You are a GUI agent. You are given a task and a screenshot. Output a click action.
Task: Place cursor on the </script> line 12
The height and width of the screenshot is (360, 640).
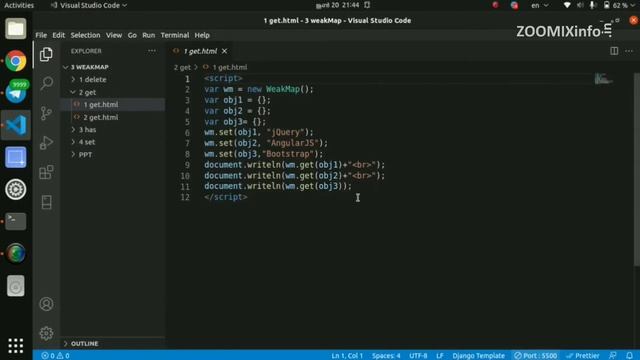(x=226, y=197)
